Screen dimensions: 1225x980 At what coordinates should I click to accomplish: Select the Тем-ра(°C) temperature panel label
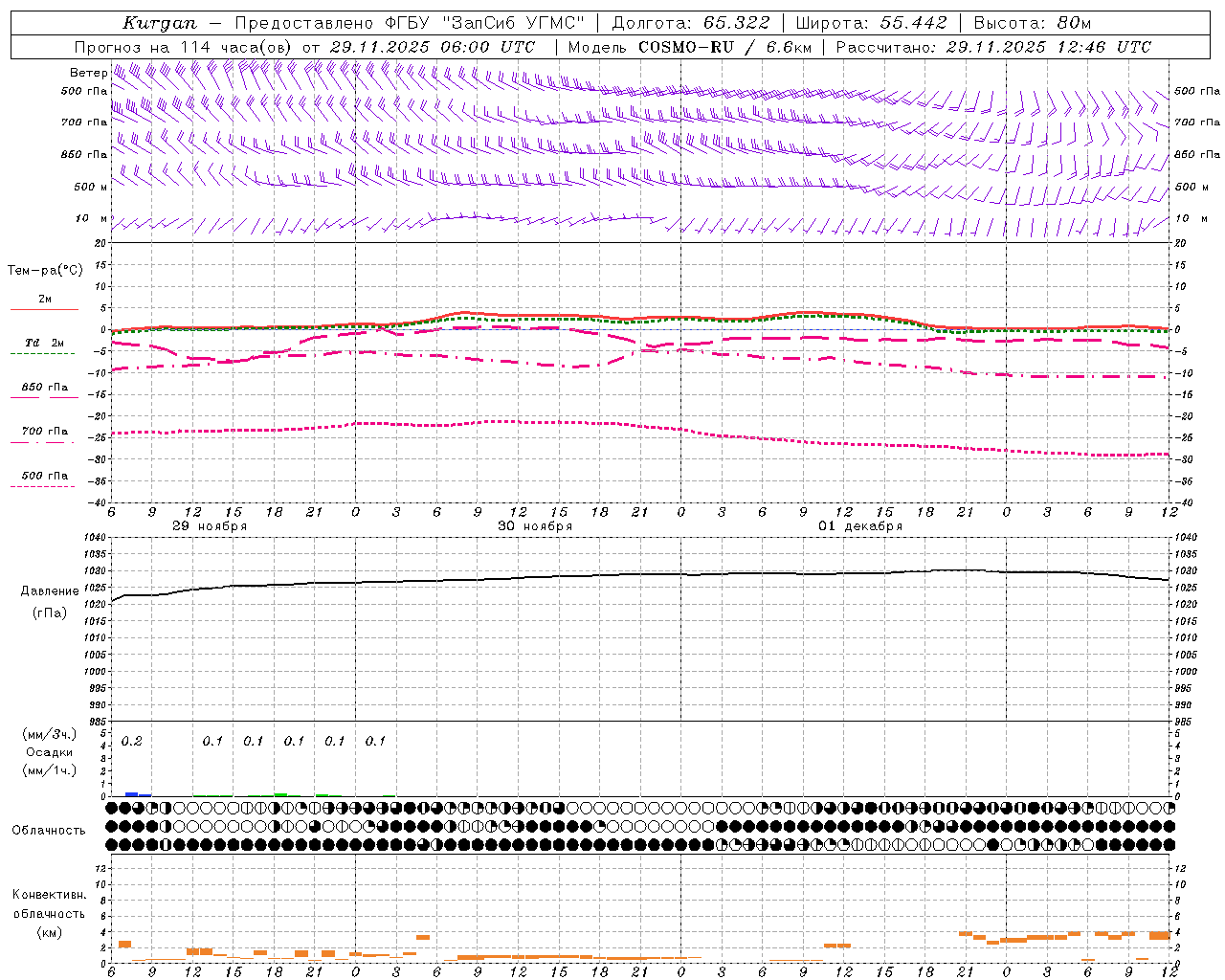45,271
